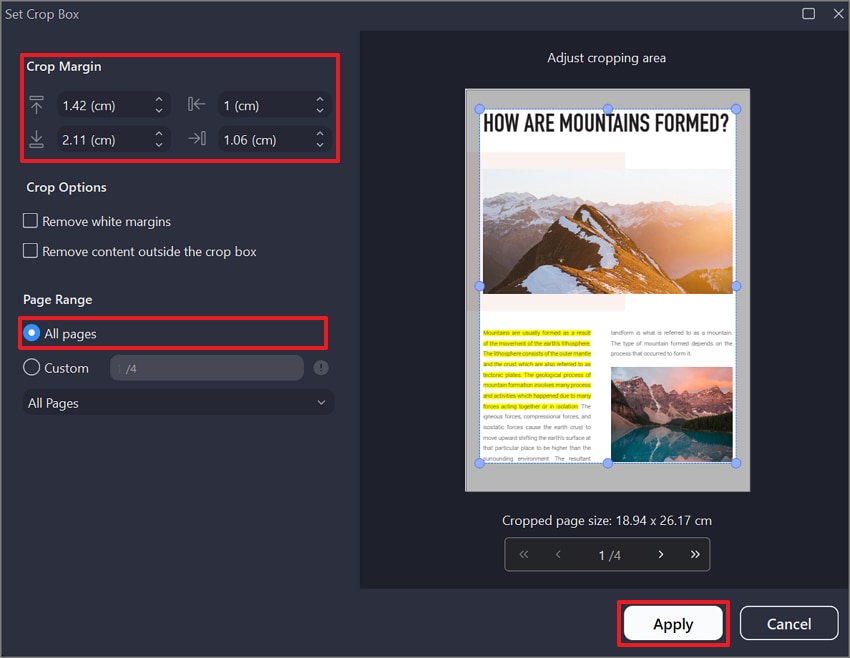This screenshot has width=850, height=658.
Task: Close the Set Crop Box dialog
Action: 838,14
